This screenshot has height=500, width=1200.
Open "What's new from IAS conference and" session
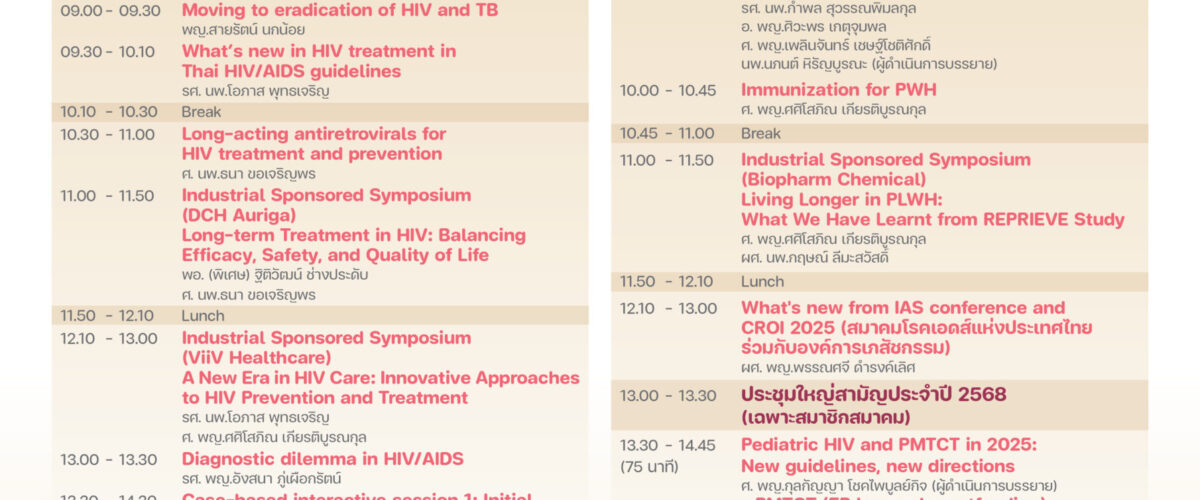(903, 308)
